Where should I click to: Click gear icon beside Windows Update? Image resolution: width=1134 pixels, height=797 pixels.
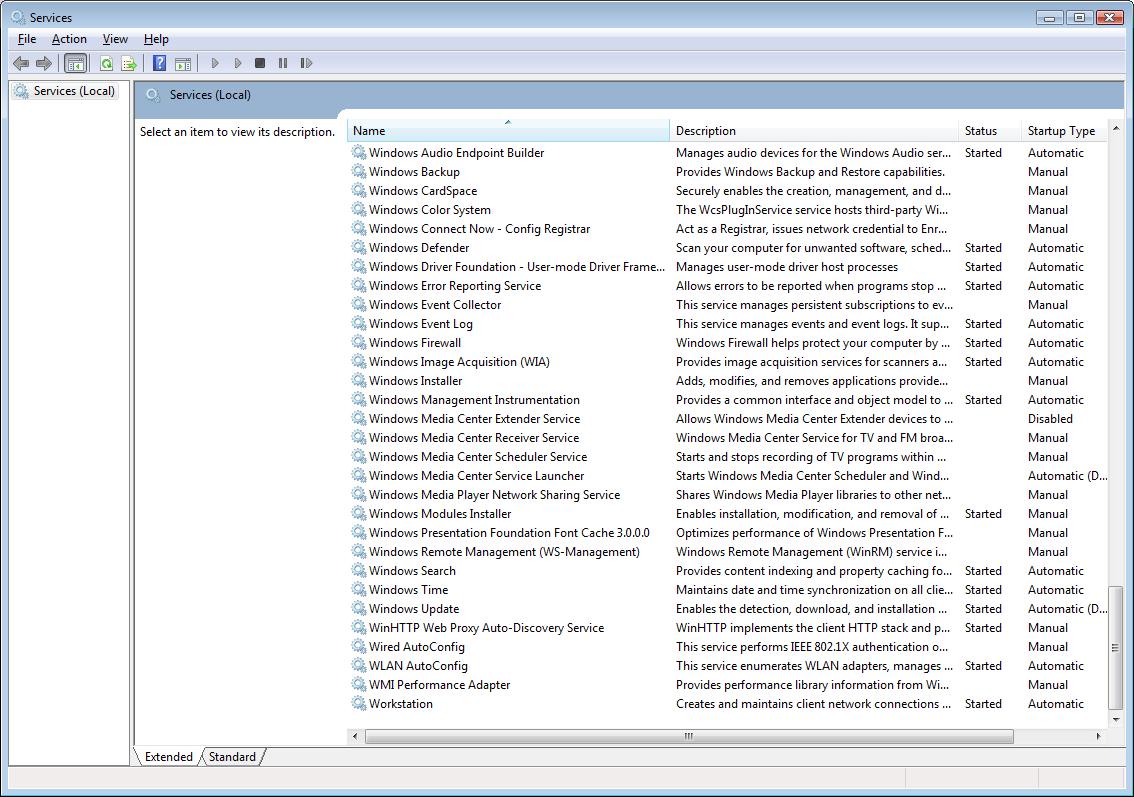click(x=359, y=608)
